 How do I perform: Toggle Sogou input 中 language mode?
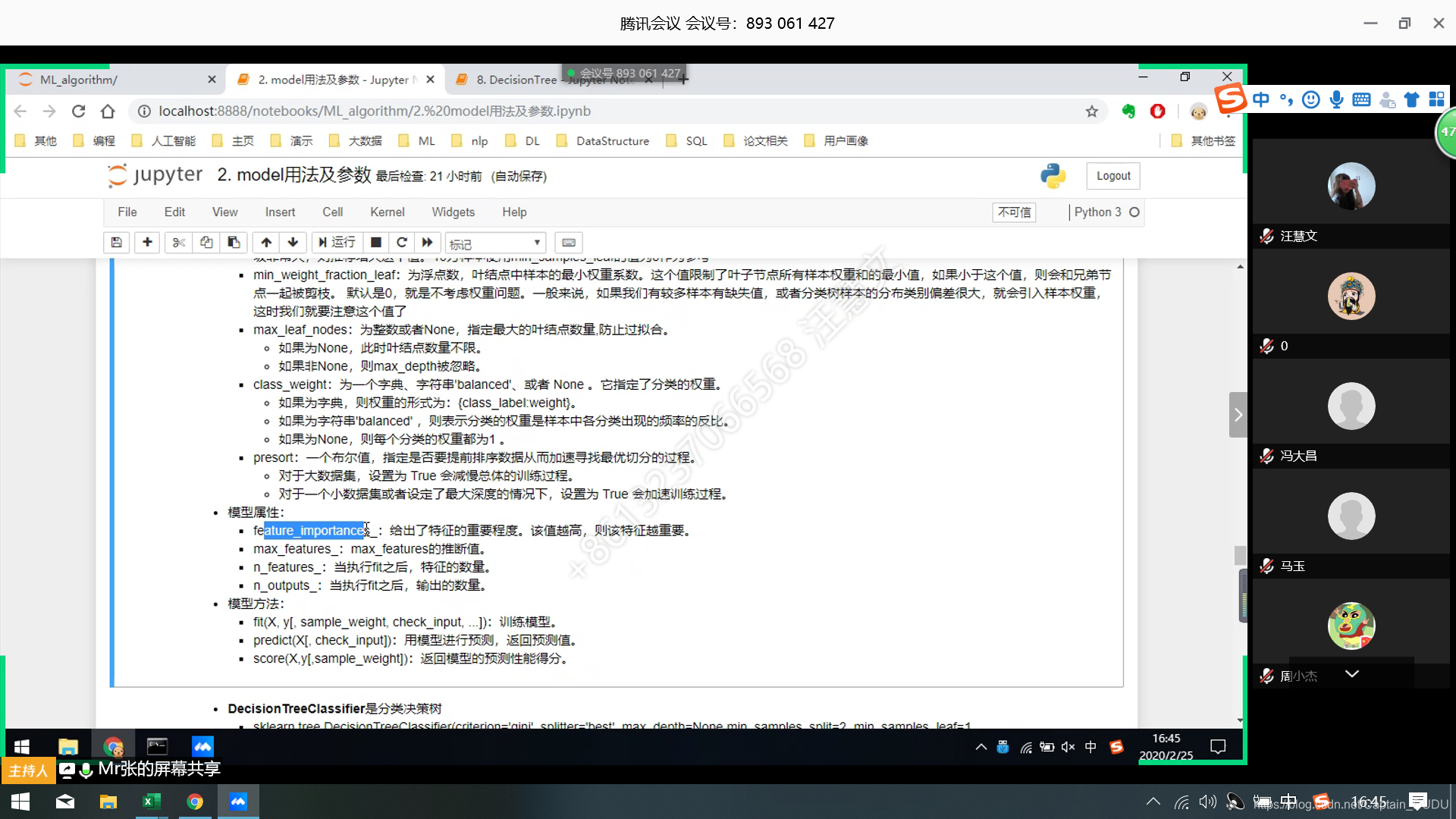click(x=1261, y=99)
